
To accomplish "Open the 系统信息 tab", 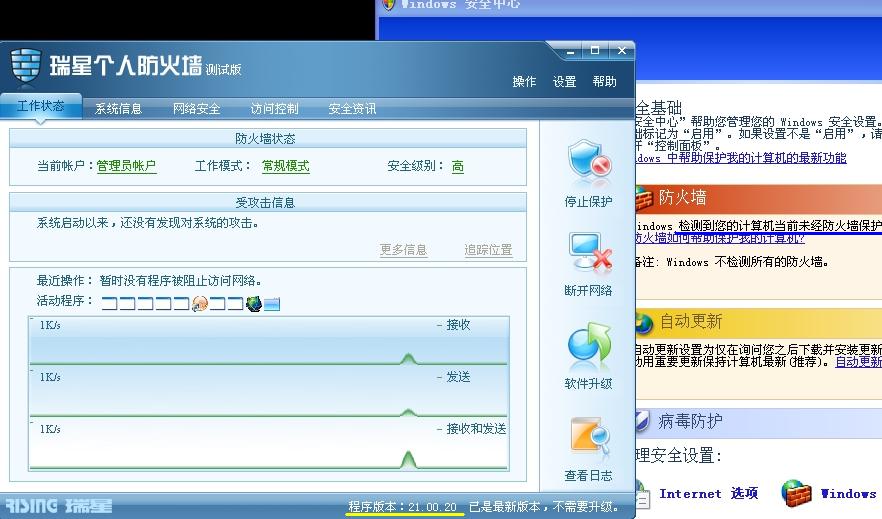I will (x=118, y=109).
